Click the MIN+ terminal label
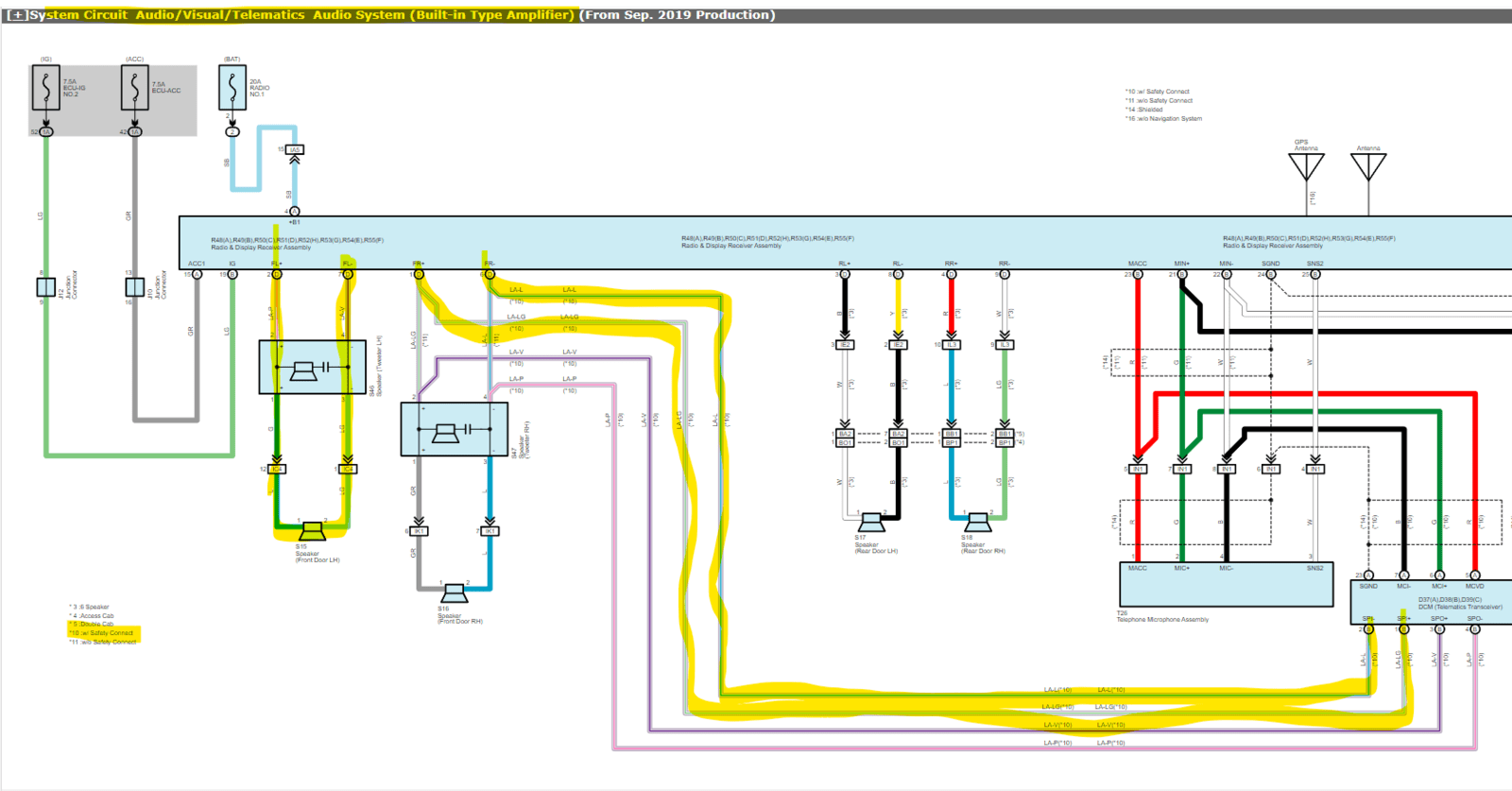Image resolution: width=1512 pixels, height=791 pixels. coord(1182,264)
